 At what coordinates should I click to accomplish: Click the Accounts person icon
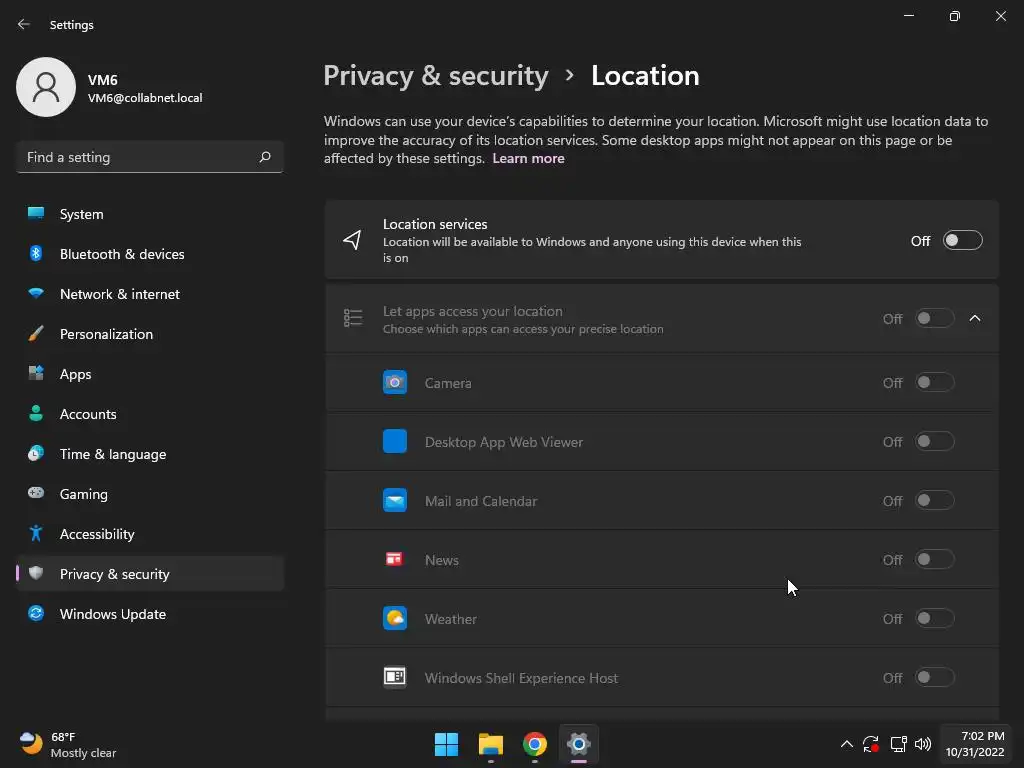(x=36, y=413)
